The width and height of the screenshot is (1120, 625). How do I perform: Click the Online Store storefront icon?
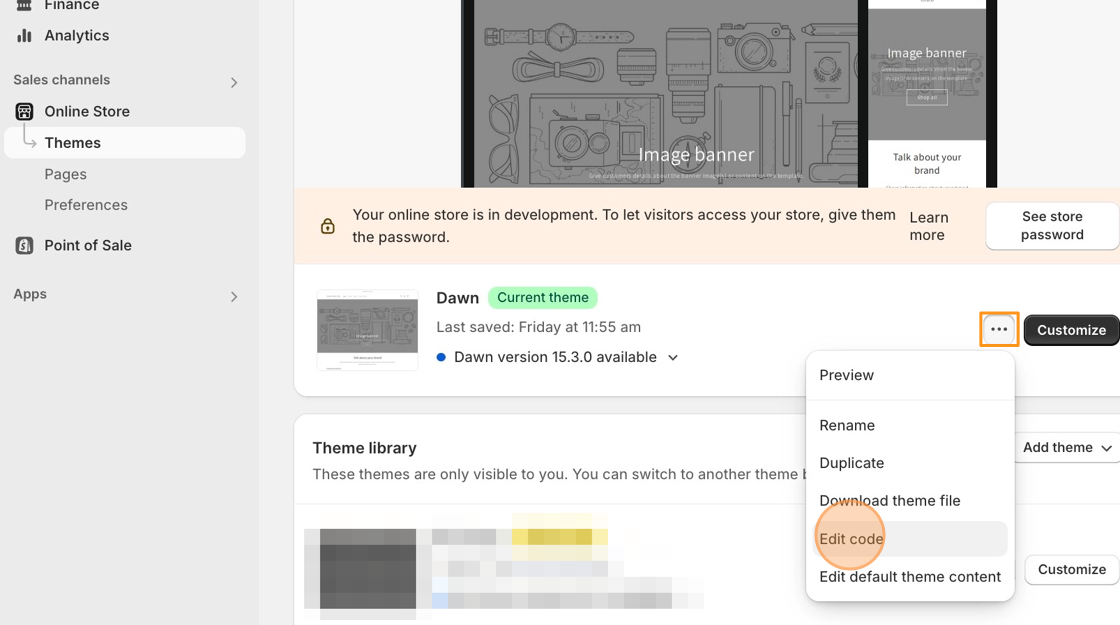(x=24, y=111)
